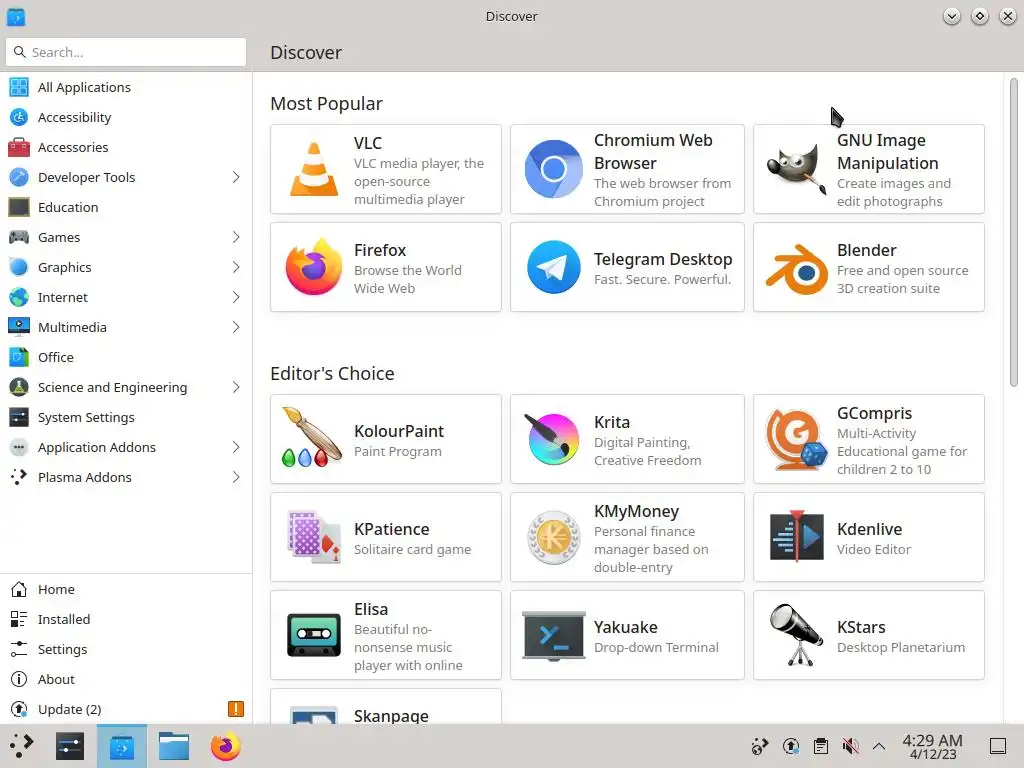
Task: Click the Telegram Desktop paper plane icon
Action: (553, 267)
